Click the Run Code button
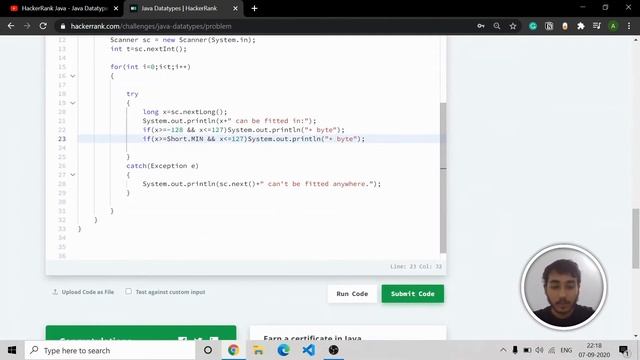The width and height of the screenshot is (640, 360). [352, 294]
